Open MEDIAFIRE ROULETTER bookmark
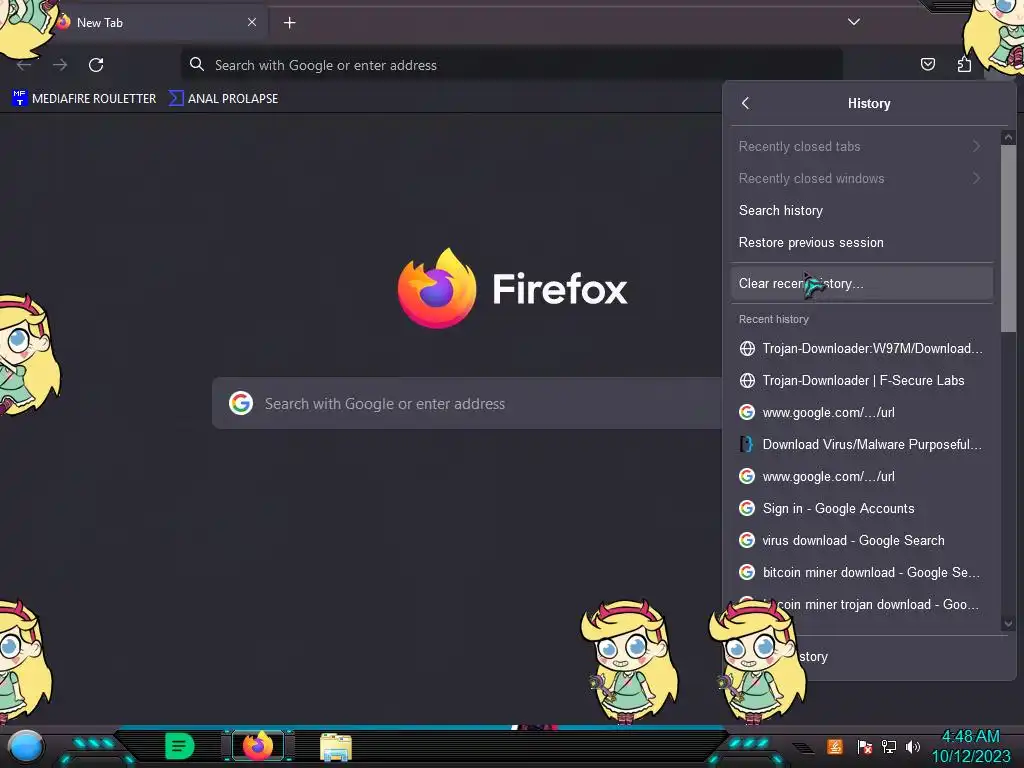This screenshot has height=768, width=1024. coord(84,99)
